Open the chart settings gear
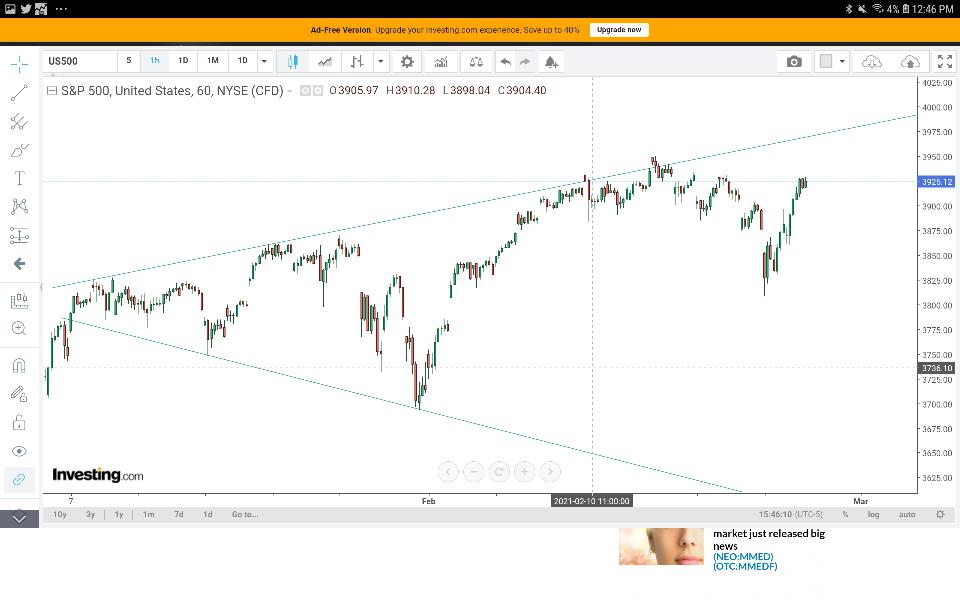 click(x=407, y=61)
